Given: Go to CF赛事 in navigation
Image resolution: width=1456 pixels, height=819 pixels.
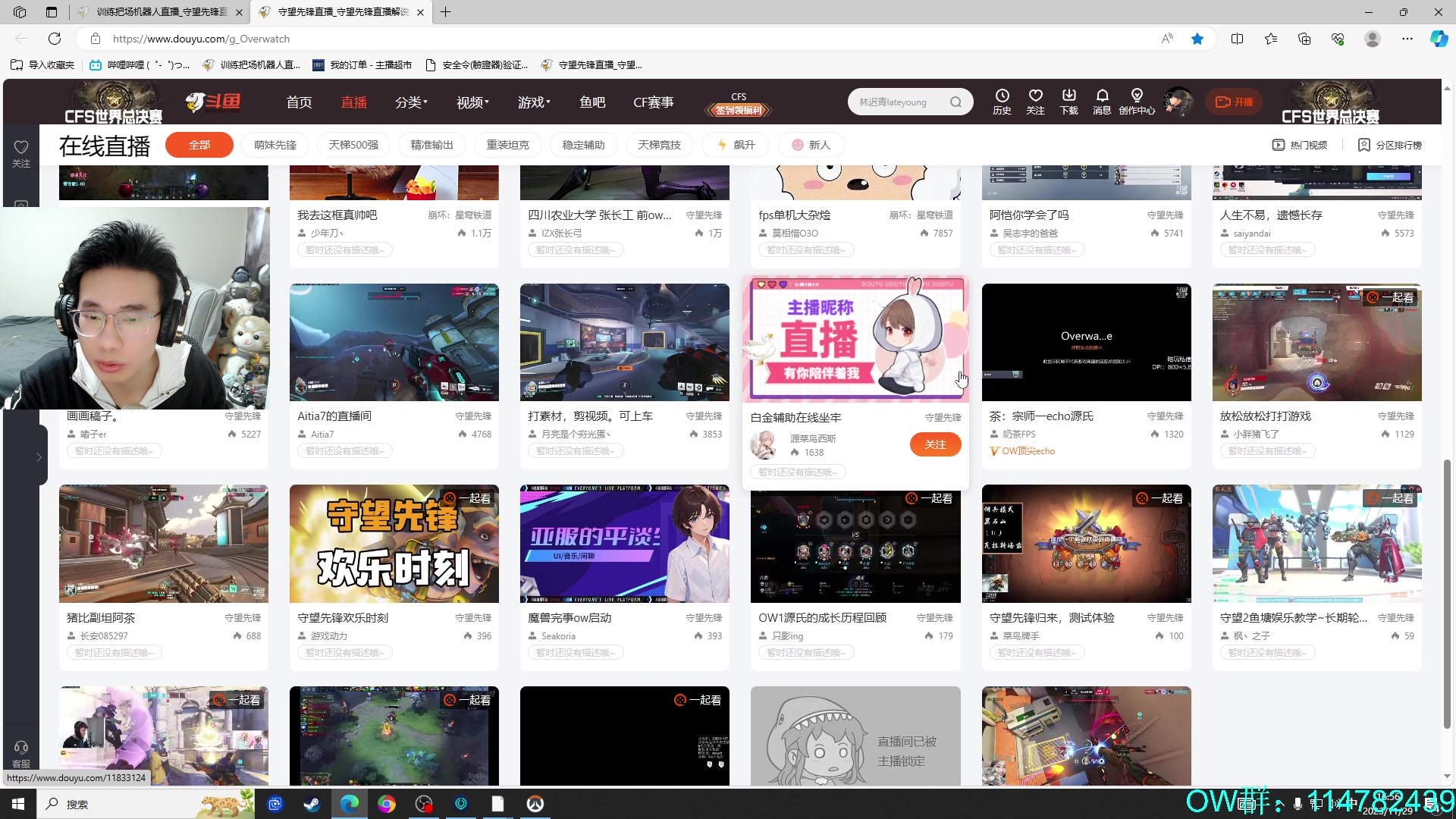Looking at the screenshot, I should (x=653, y=102).
